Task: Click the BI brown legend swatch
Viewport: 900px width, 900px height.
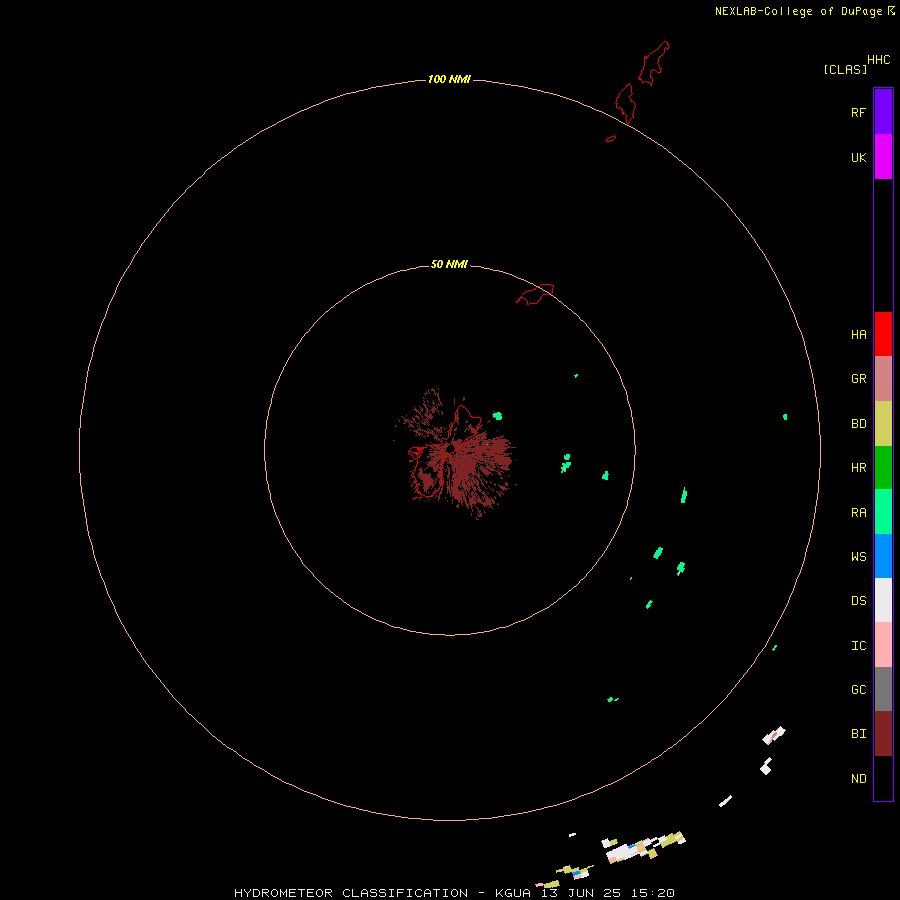Action: 883,734
